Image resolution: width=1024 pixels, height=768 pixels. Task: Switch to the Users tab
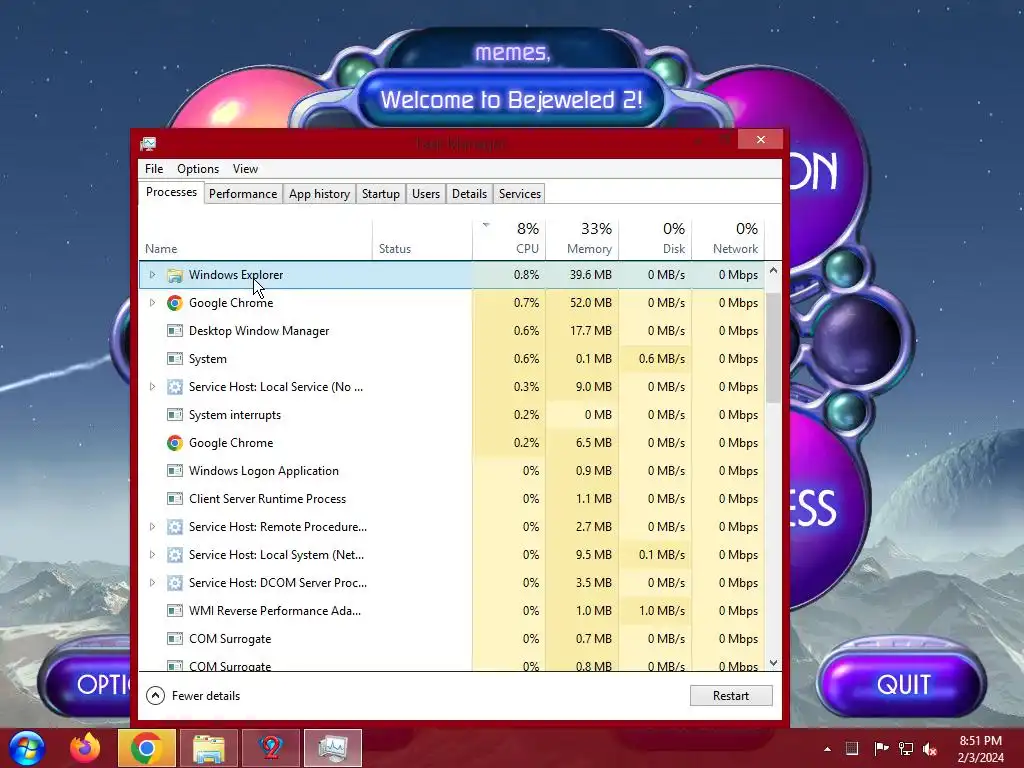(426, 194)
